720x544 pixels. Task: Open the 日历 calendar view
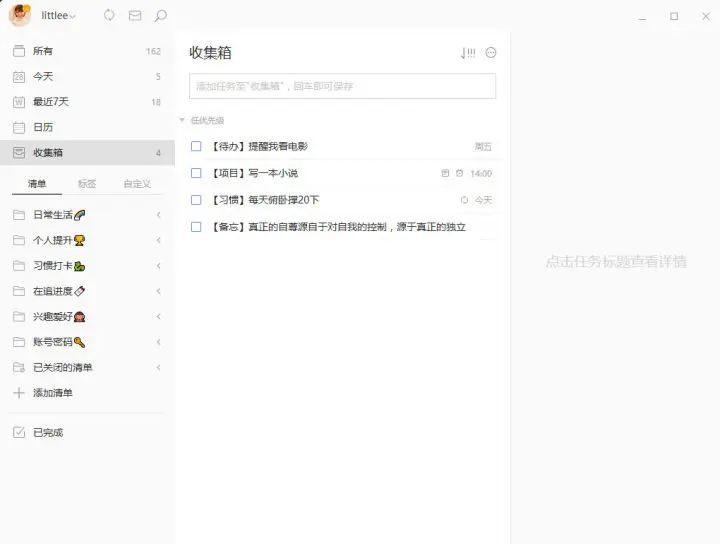[x=87, y=127]
